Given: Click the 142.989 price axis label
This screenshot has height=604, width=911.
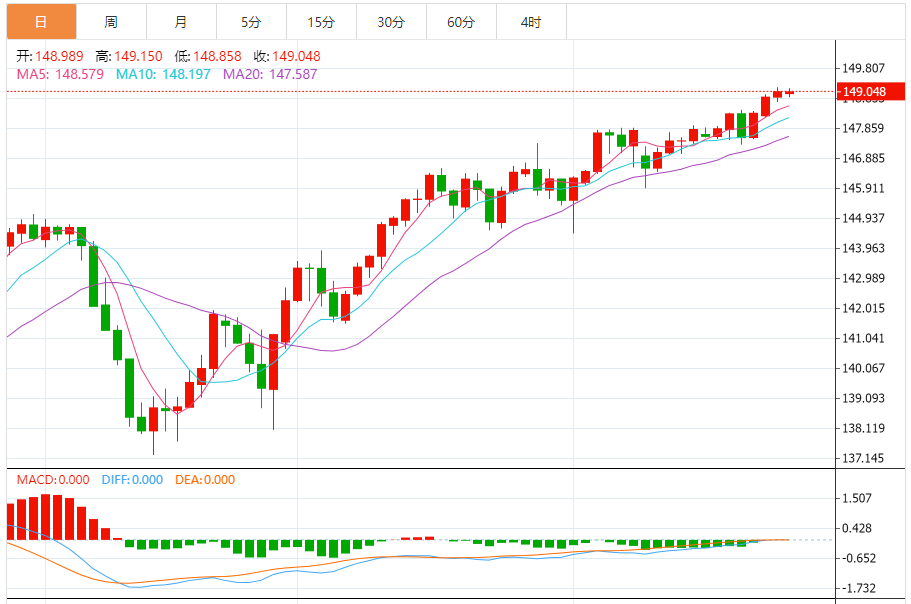Looking at the screenshot, I should [863, 278].
